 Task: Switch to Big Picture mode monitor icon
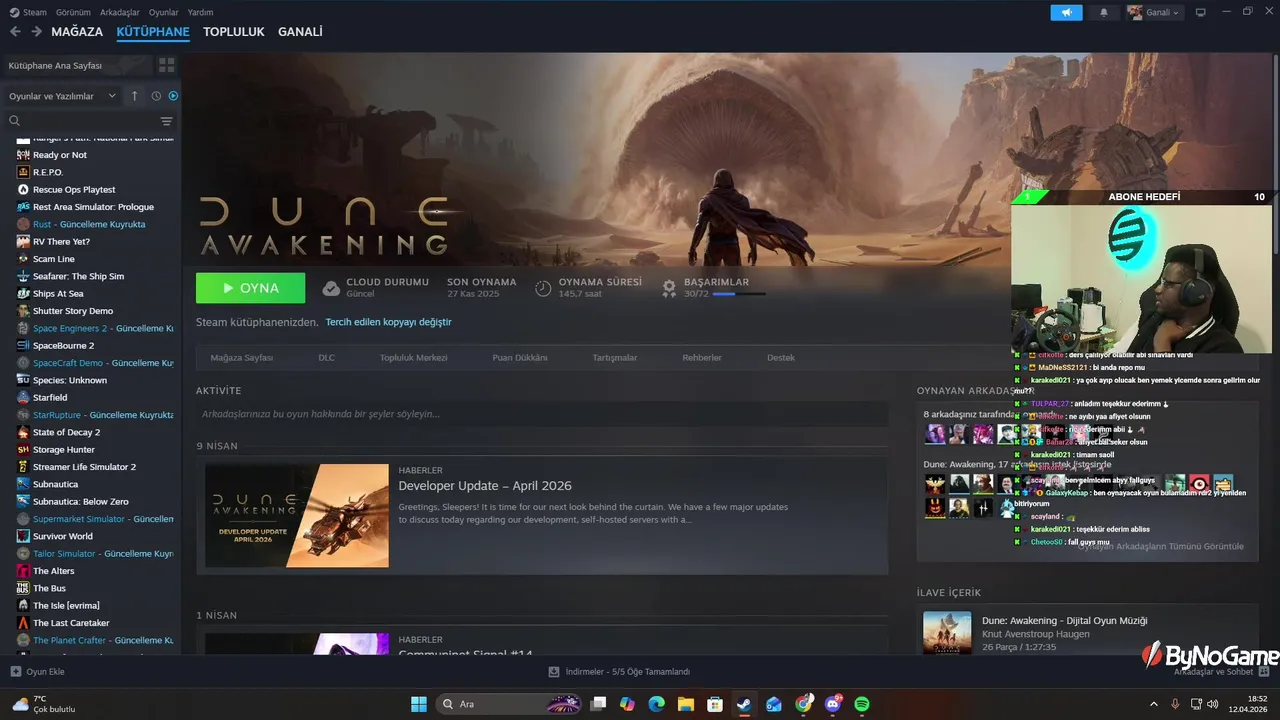pyautogui.click(x=1200, y=12)
